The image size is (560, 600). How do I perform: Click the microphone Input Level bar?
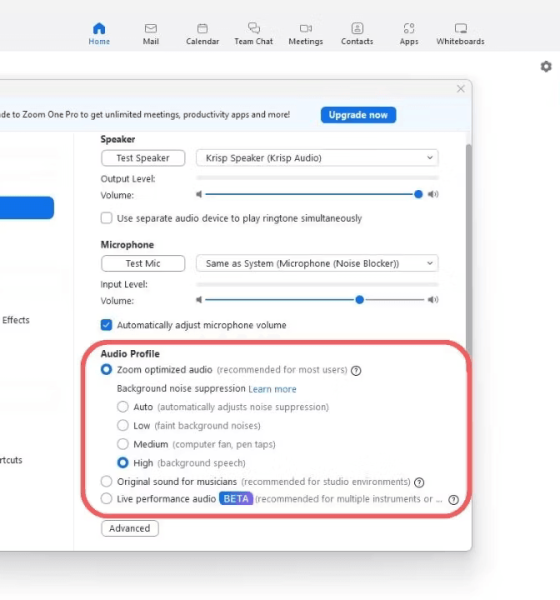(317, 285)
